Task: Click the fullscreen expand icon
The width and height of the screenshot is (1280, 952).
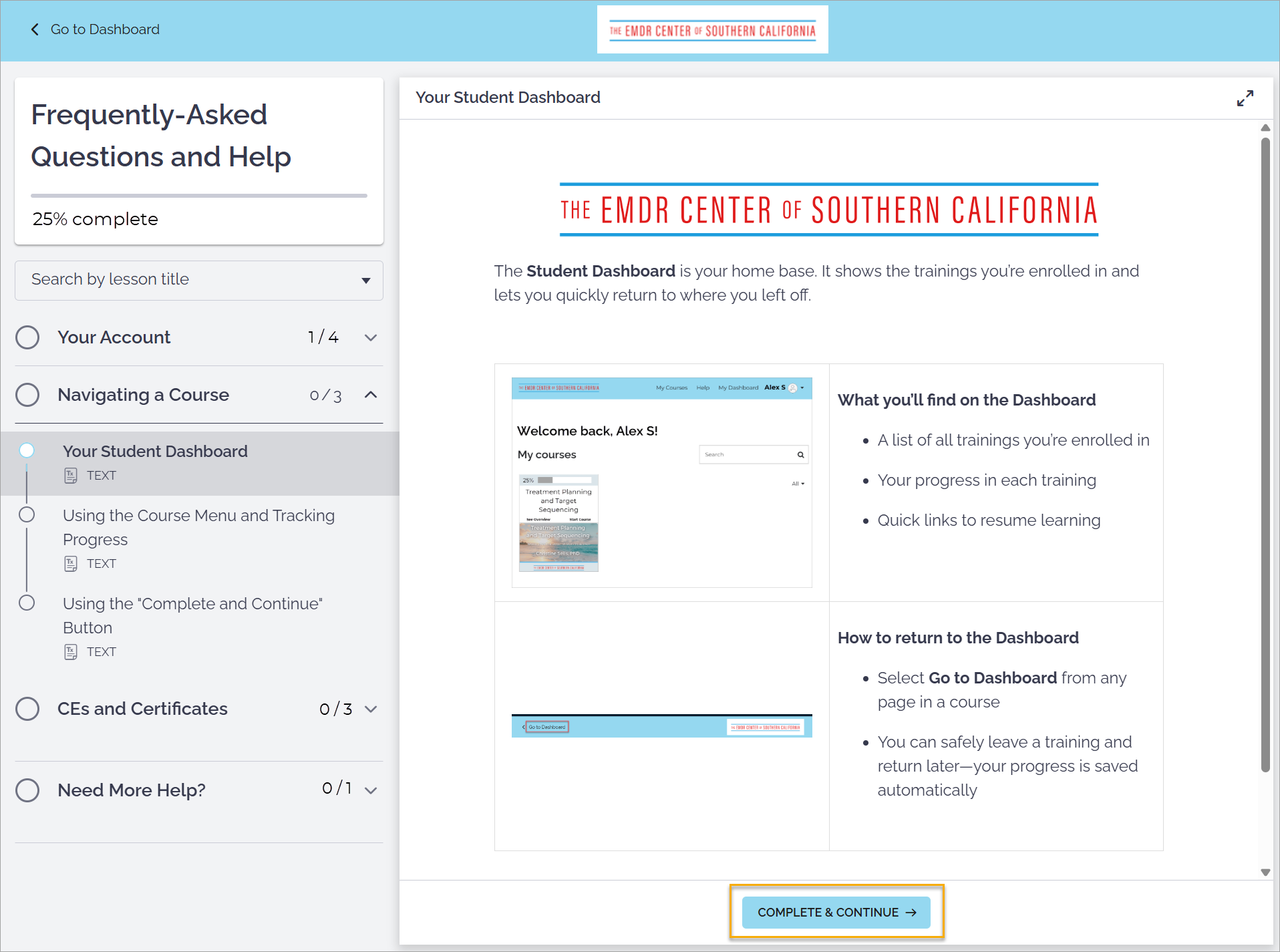Action: tap(1245, 98)
